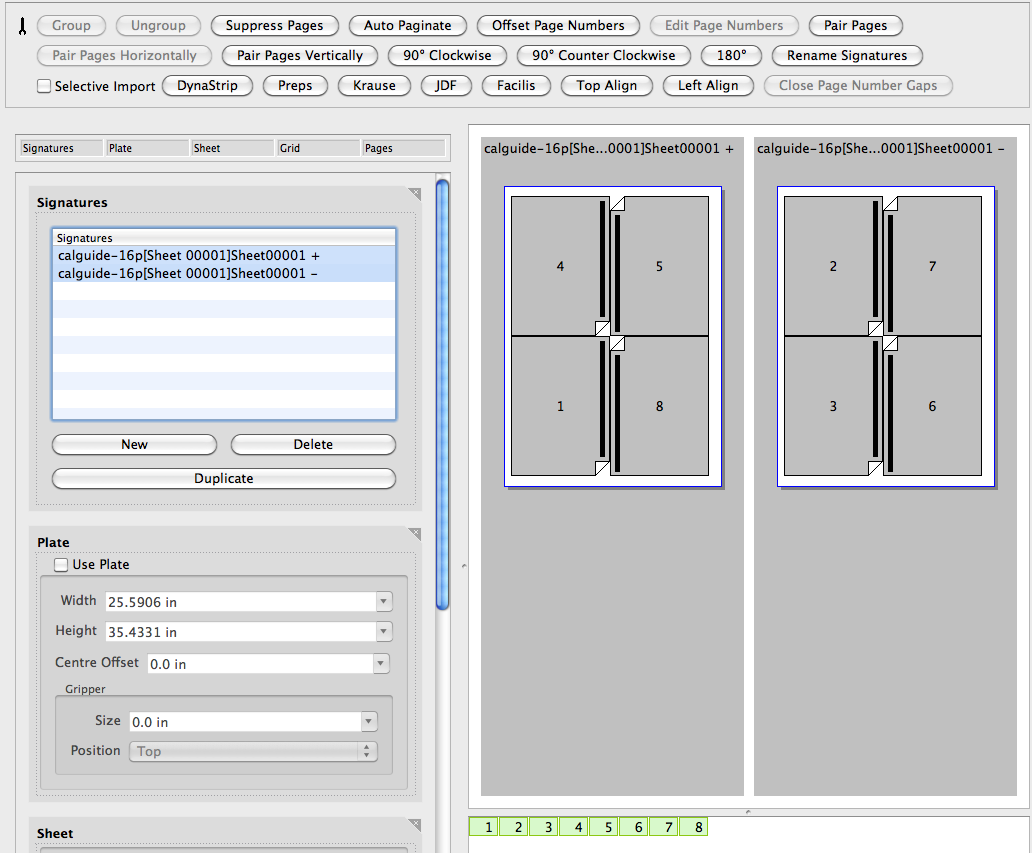This screenshot has width=1032, height=853.
Task: Click the plate Width input field
Action: 241,602
